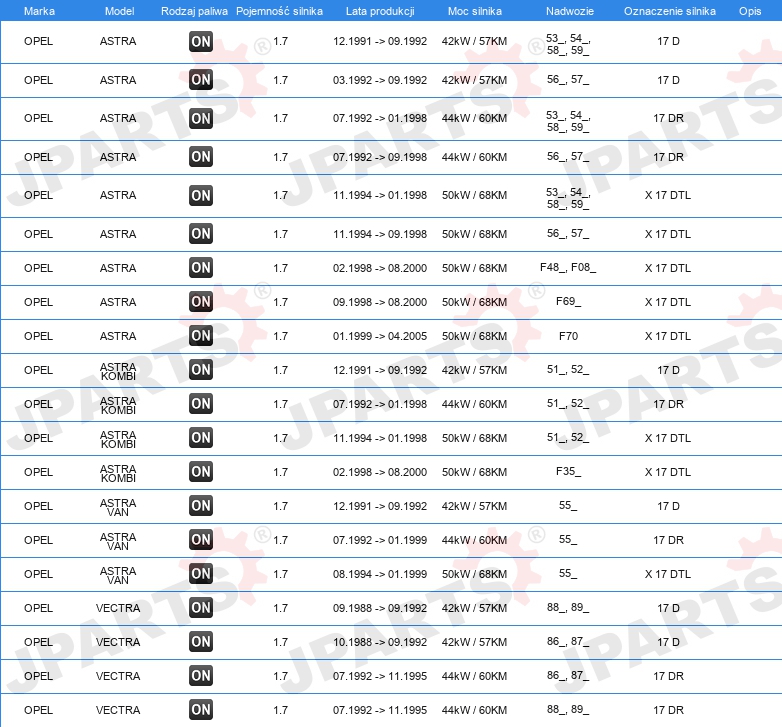This screenshot has height=727, width=782.
Task: Click the Pojemność silnika column header
Action: click(x=279, y=11)
